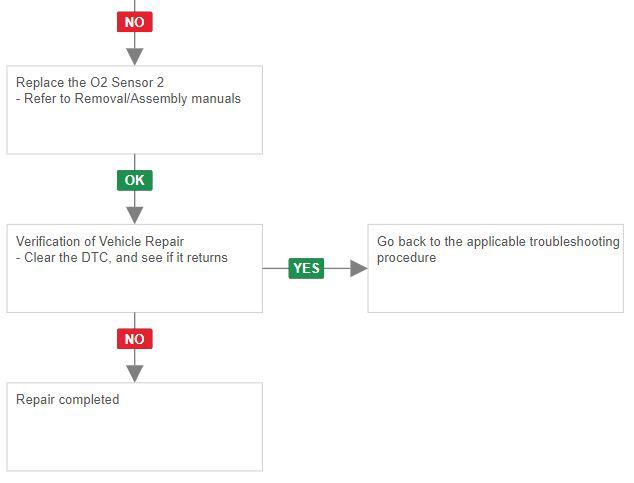The height and width of the screenshot is (483, 634).
Task: Click the green OK label
Action: point(134,180)
